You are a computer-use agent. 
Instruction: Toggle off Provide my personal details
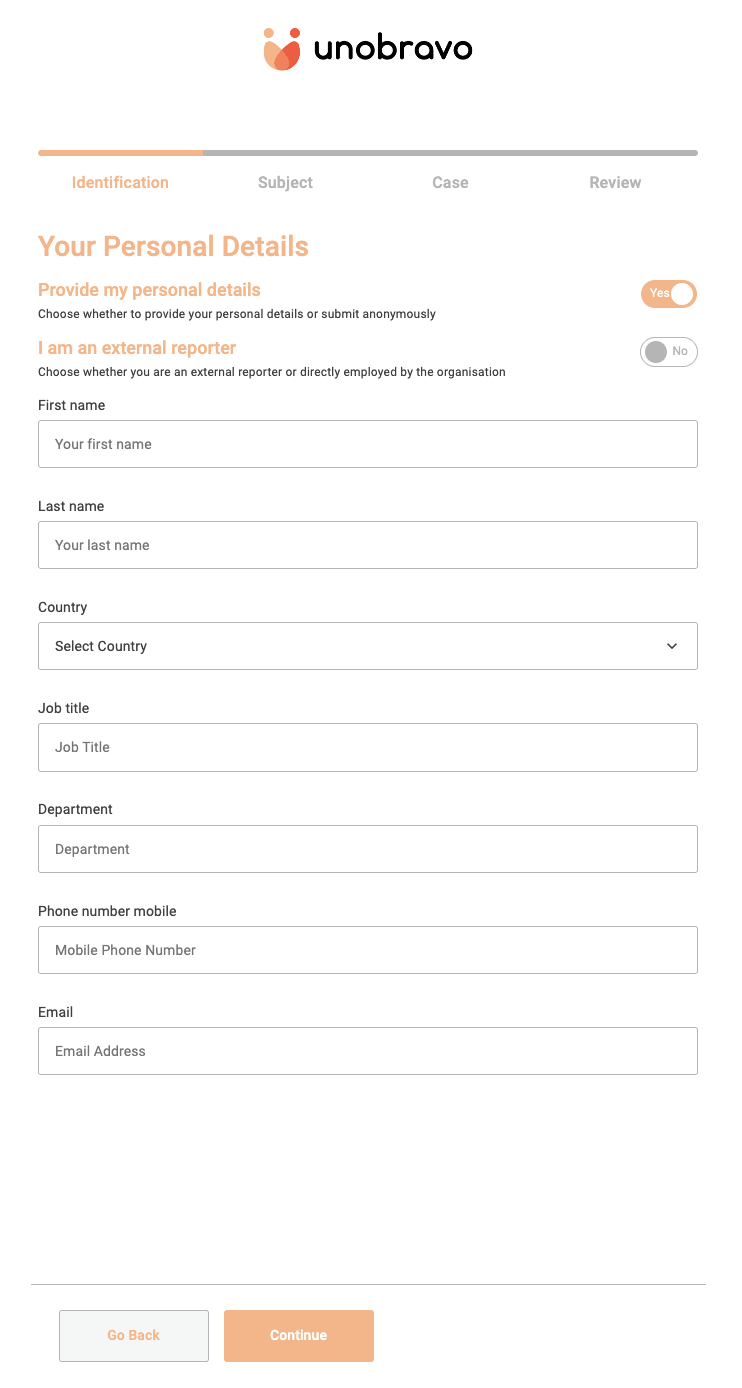click(668, 294)
